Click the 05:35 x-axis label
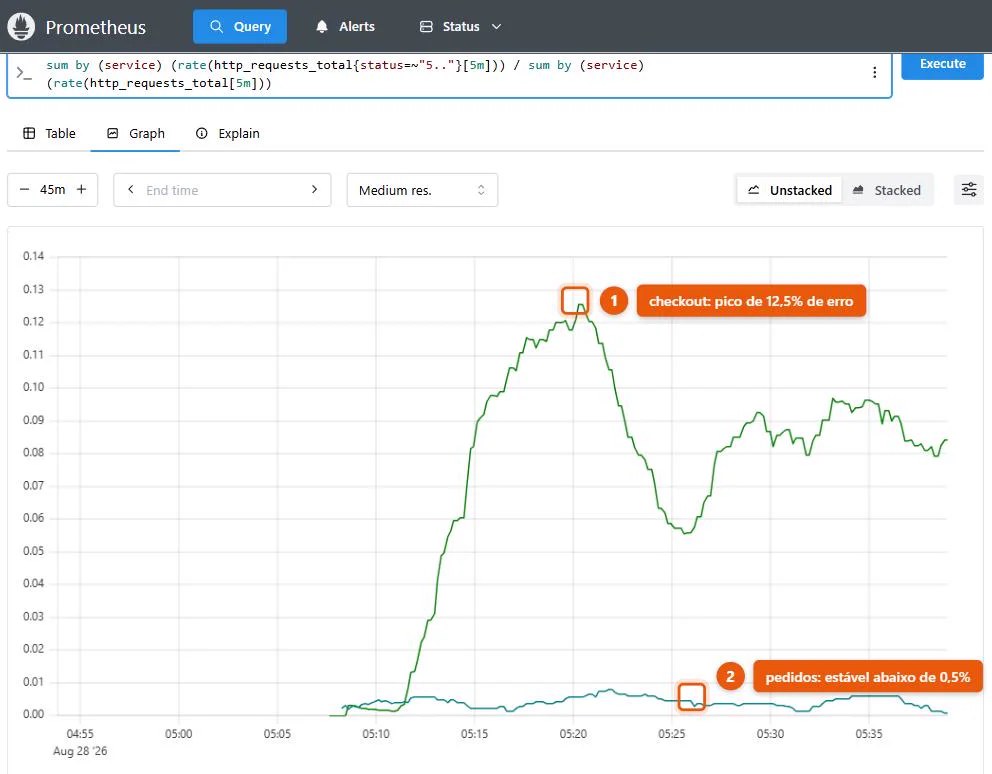Viewport: 992px width, 774px height. (x=869, y=733)
